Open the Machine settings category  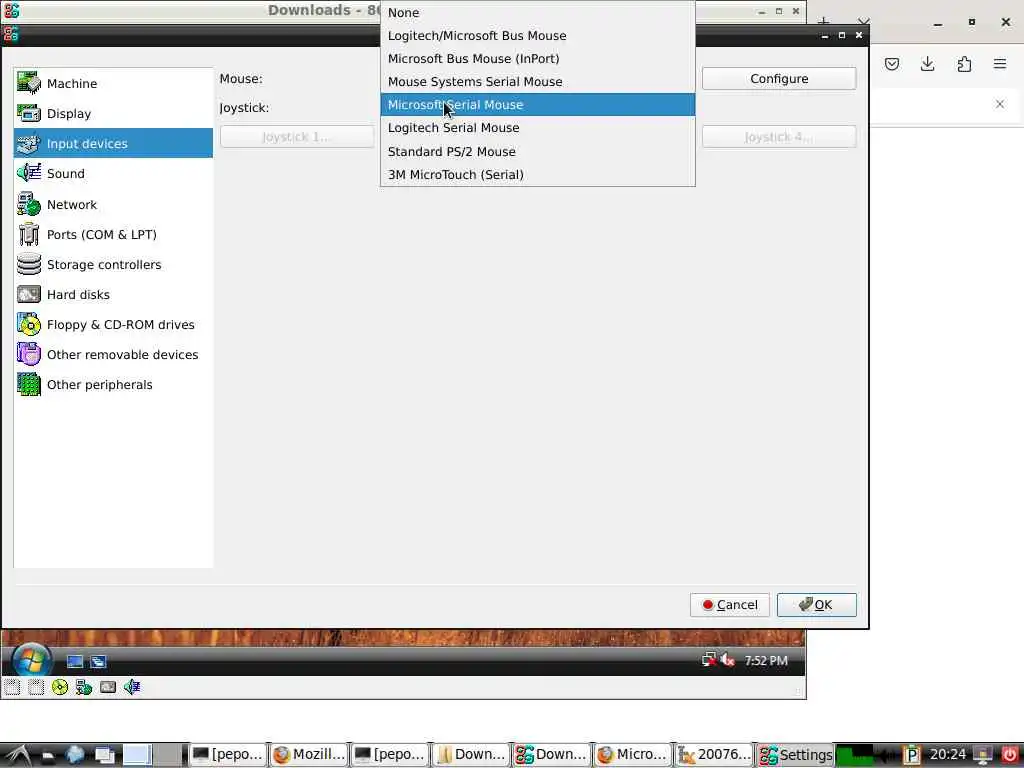113,84
